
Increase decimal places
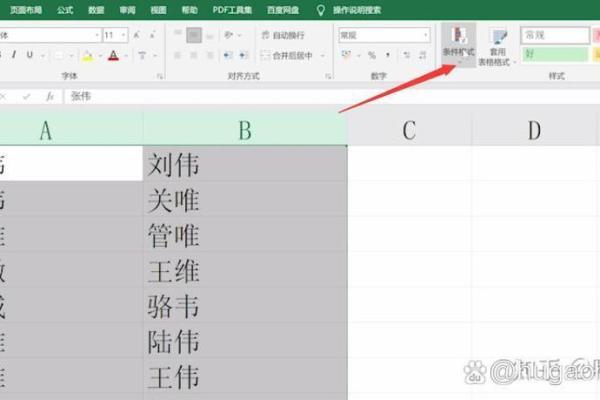click(406, 56)
